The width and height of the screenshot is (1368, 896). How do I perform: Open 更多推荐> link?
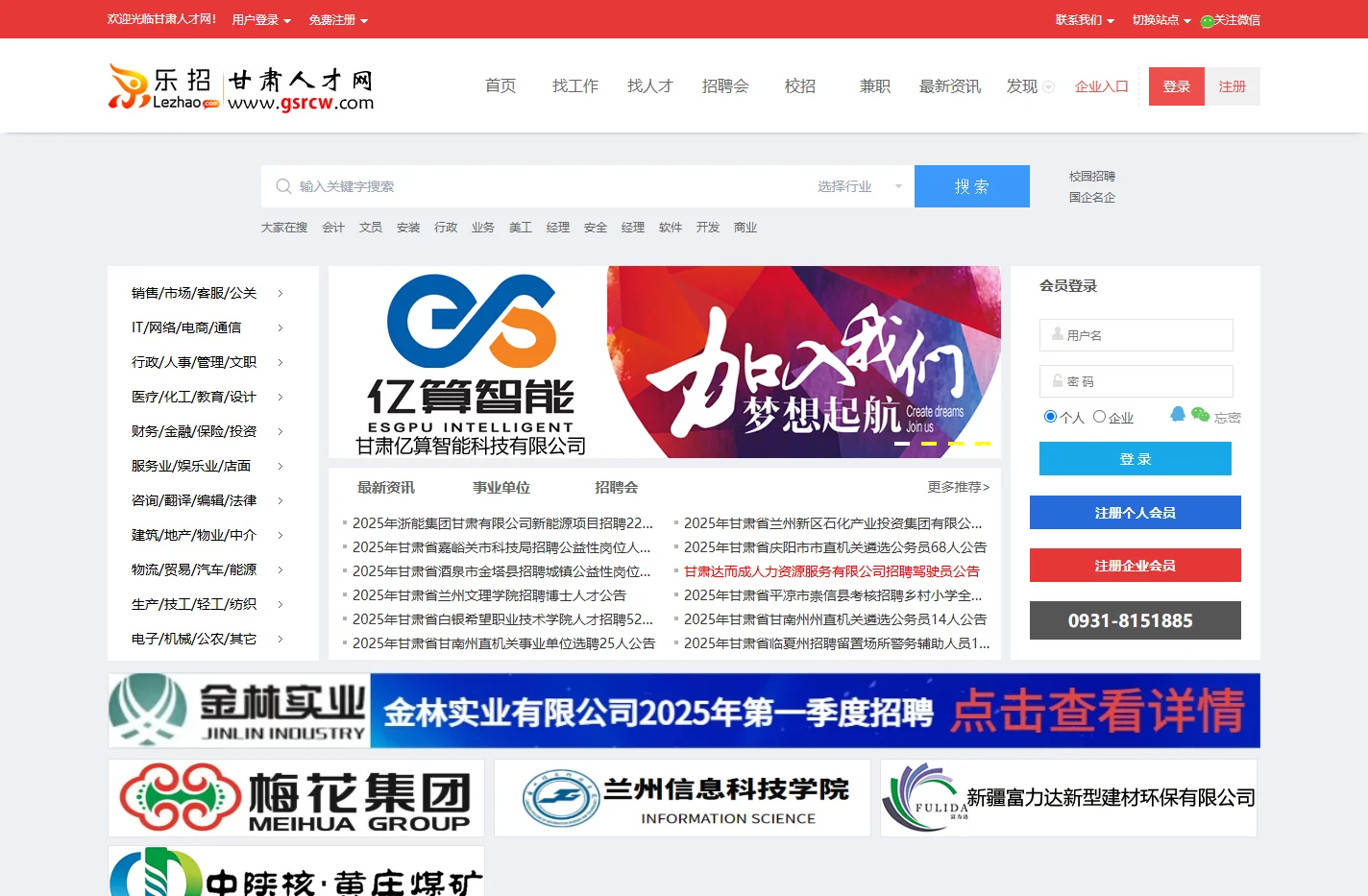(959, 488)
